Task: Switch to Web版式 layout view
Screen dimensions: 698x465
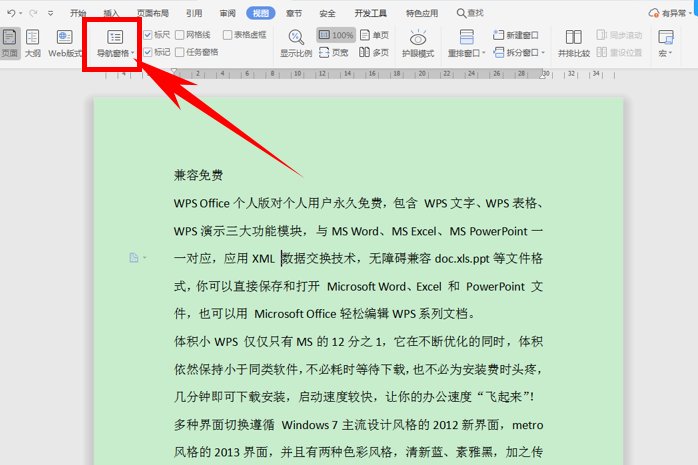Action: 65,43
